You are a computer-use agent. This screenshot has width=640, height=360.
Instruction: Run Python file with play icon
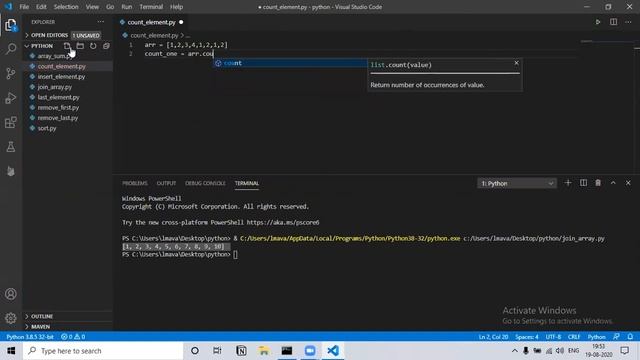(x=598, y=22)
